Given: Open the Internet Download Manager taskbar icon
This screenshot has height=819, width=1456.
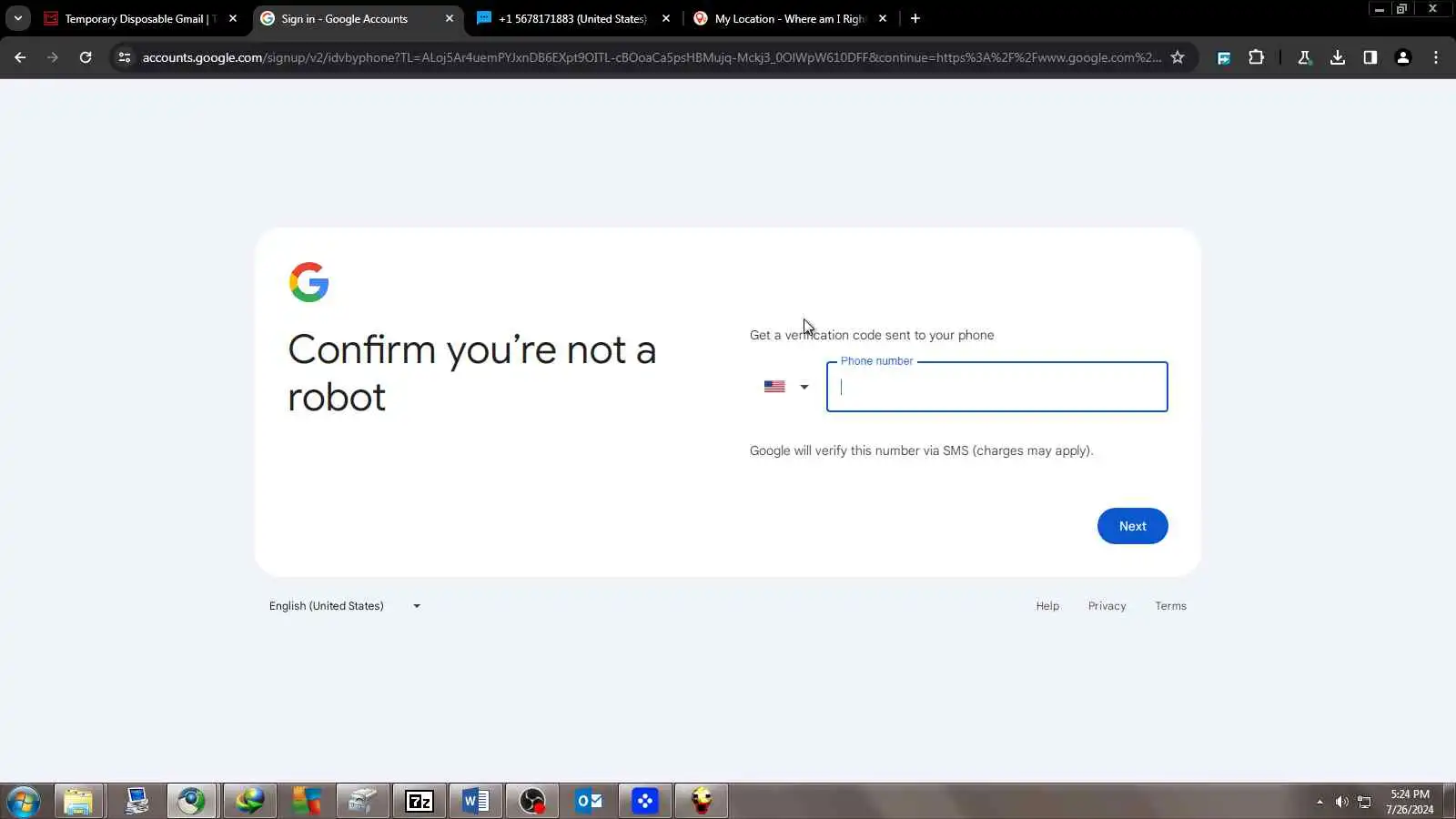Looking at the screenshot, I should [x=249, y=802].
